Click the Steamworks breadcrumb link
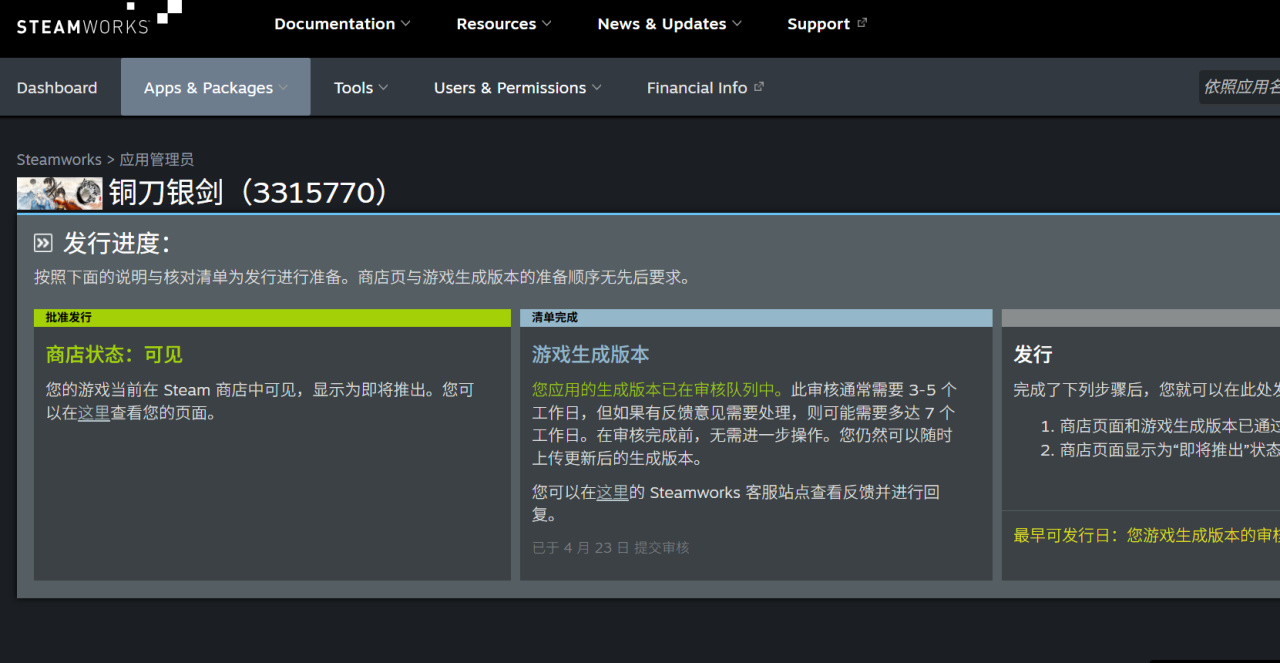Screen dimensions: 1280x663 (x=59, y=160)
